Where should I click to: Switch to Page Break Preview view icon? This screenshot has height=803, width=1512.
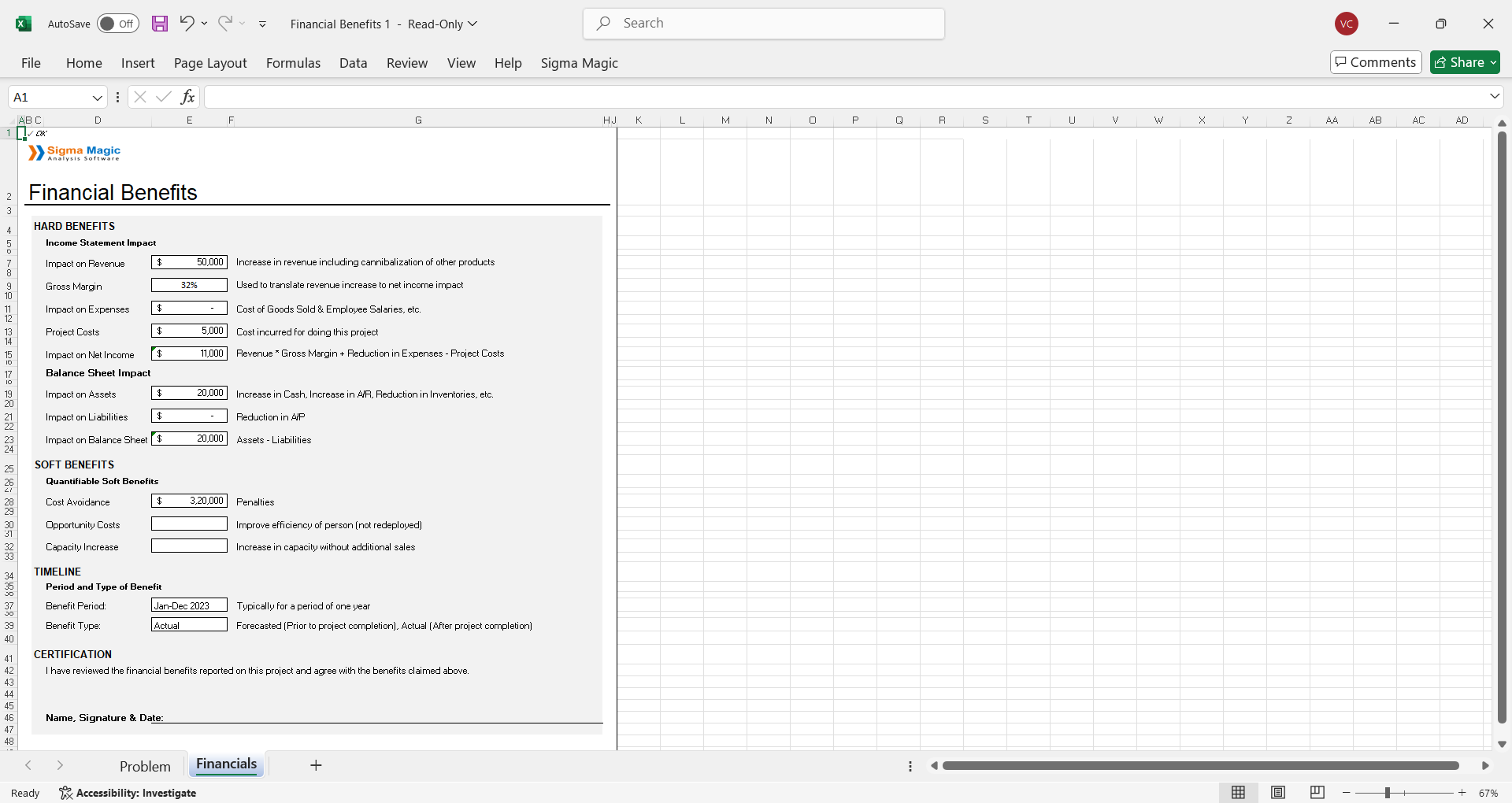1317,793
